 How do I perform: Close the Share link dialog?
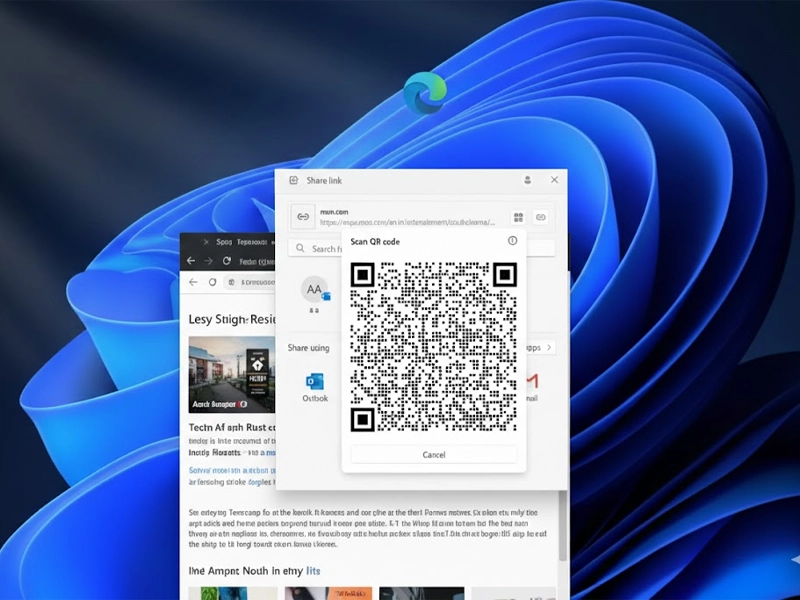[555, 180]
